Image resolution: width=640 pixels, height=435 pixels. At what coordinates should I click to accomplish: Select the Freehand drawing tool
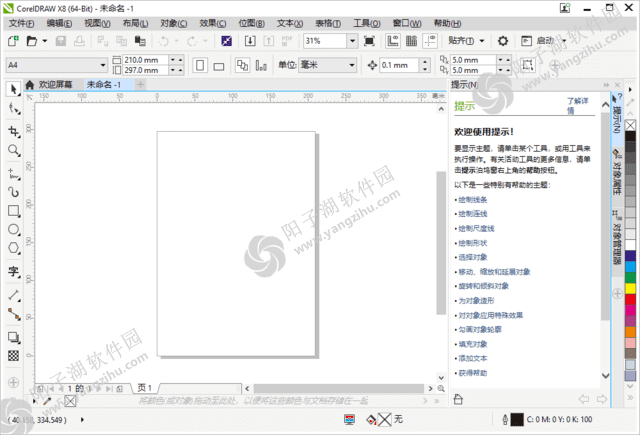pyautogui.click(x=14, y=173)
